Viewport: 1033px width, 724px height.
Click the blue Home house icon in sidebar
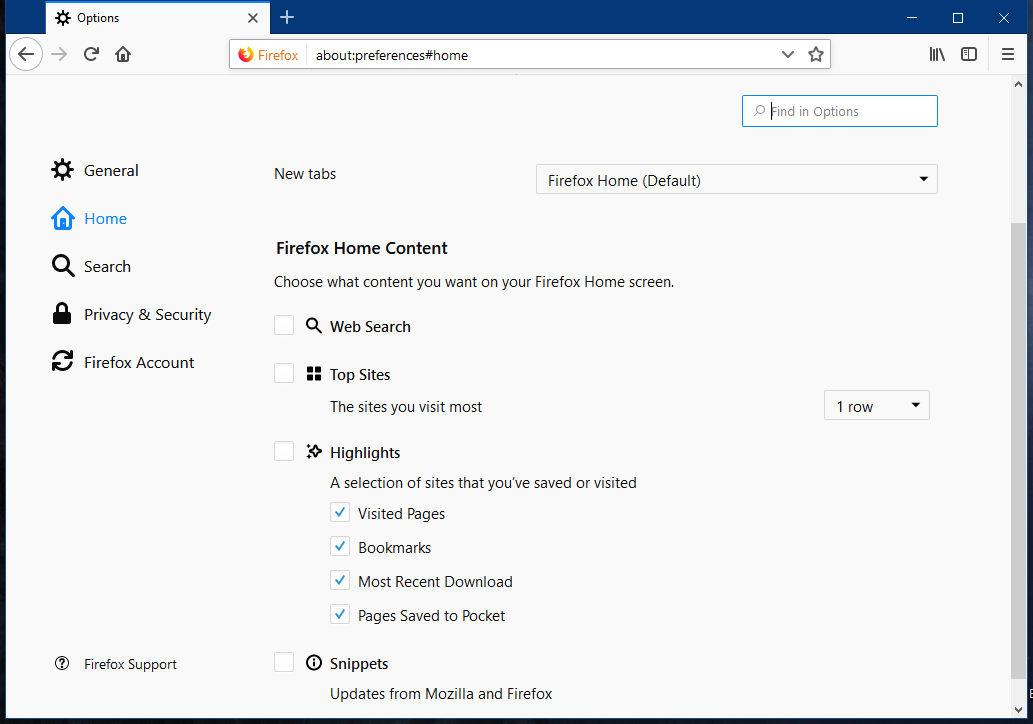(63, 218)
